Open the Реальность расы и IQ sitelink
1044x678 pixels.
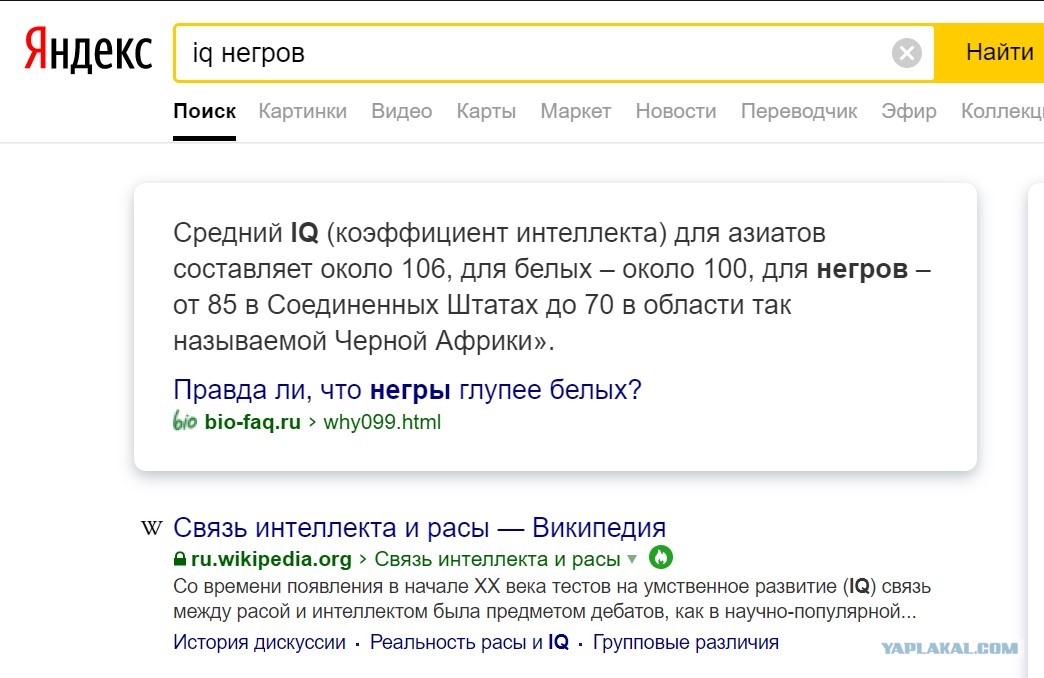pos(469,642)
